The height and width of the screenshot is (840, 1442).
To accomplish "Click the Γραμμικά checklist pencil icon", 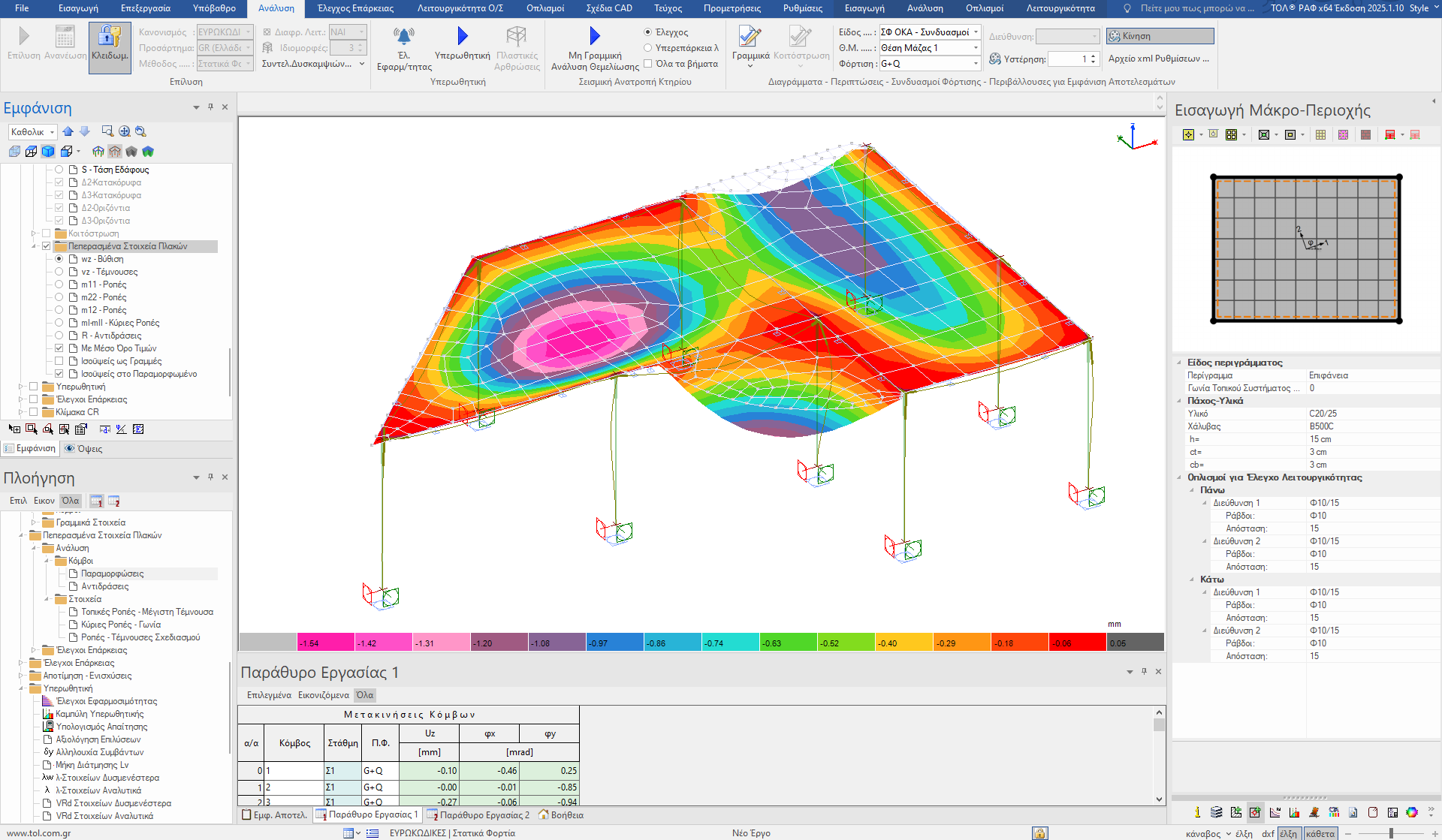I will coord(750,36).
